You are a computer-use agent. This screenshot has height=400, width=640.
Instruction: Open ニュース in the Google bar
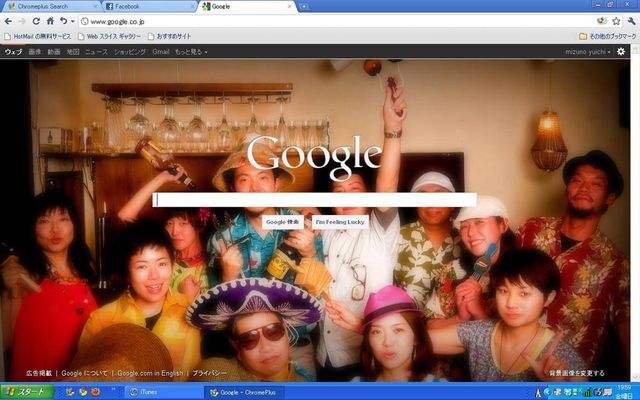tap(96, 52)
